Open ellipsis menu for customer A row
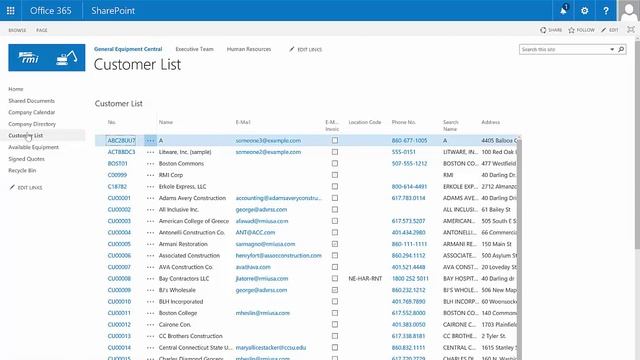This screenshot has height=360, width=640. point(150,140)
